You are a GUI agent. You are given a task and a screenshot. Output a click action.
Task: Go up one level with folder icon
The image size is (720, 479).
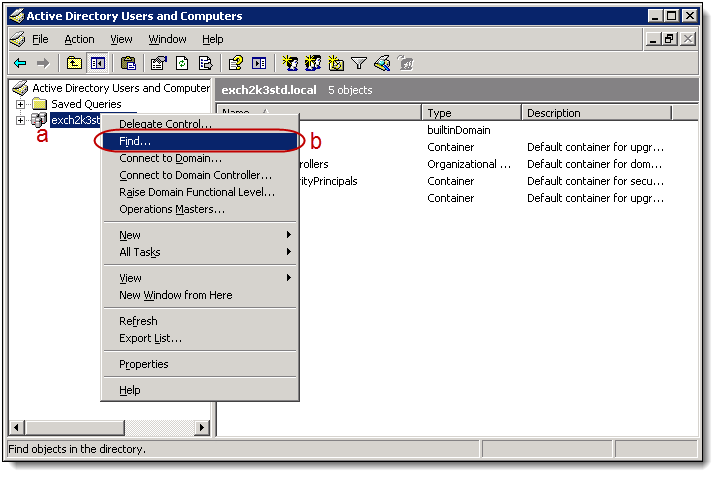point(74,63)
